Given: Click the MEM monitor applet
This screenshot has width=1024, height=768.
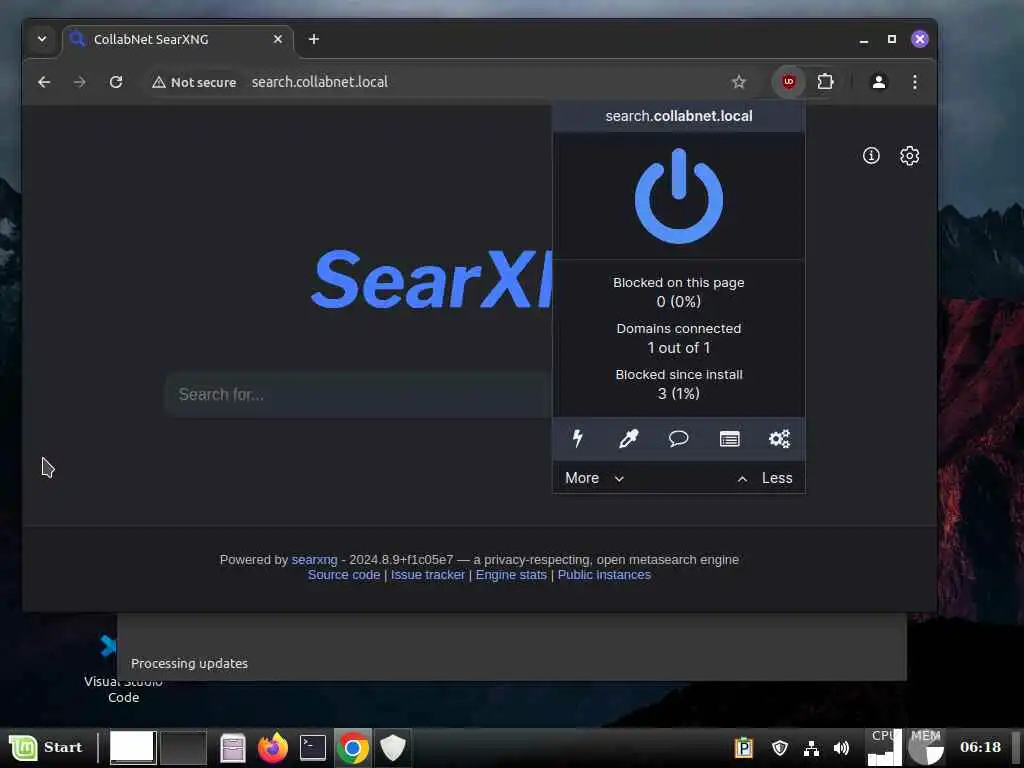Looking at the screenshot, I should click(926, 747).
